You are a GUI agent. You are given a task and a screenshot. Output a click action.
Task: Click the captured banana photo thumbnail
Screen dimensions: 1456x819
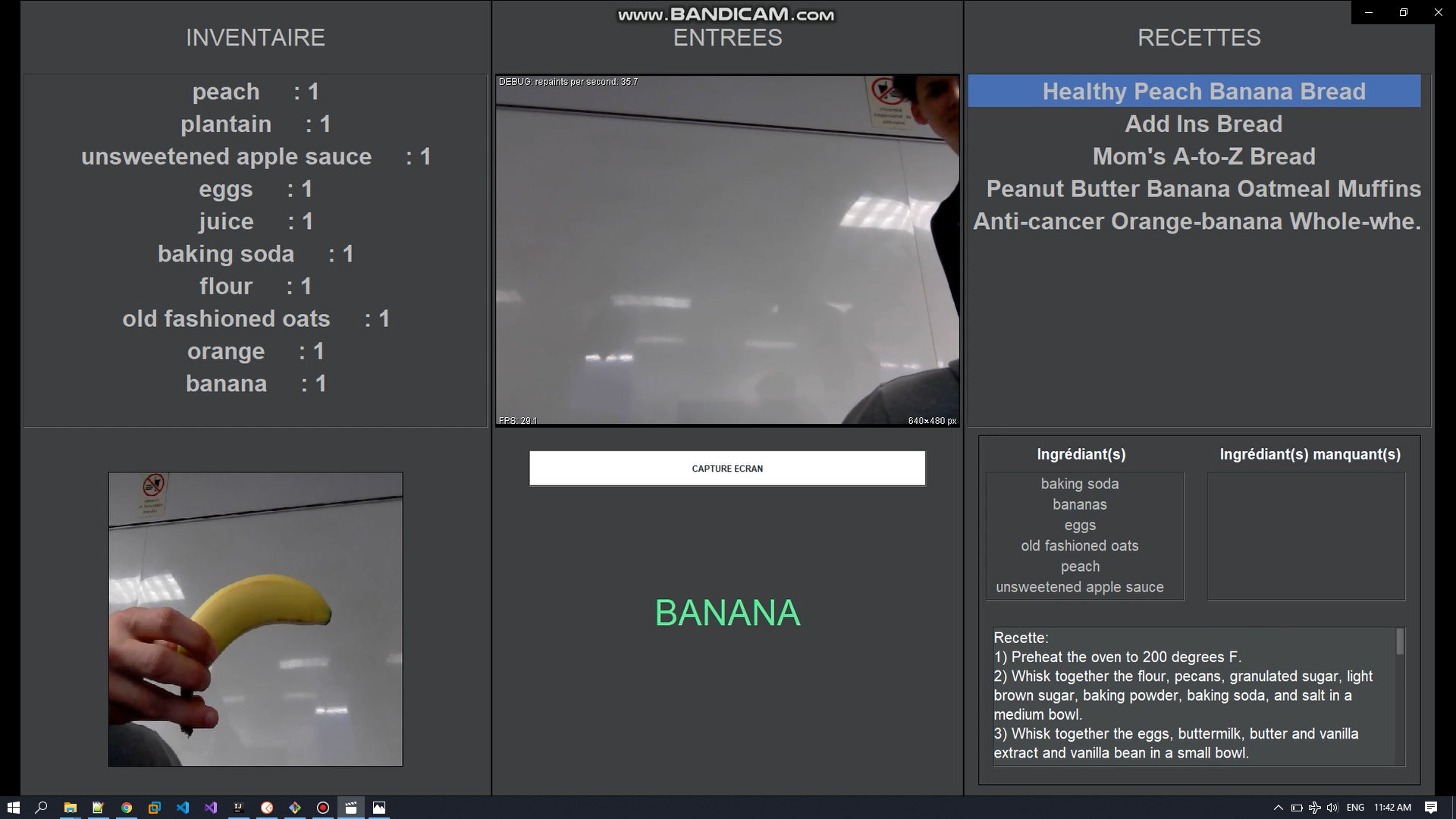coord(255,619)
